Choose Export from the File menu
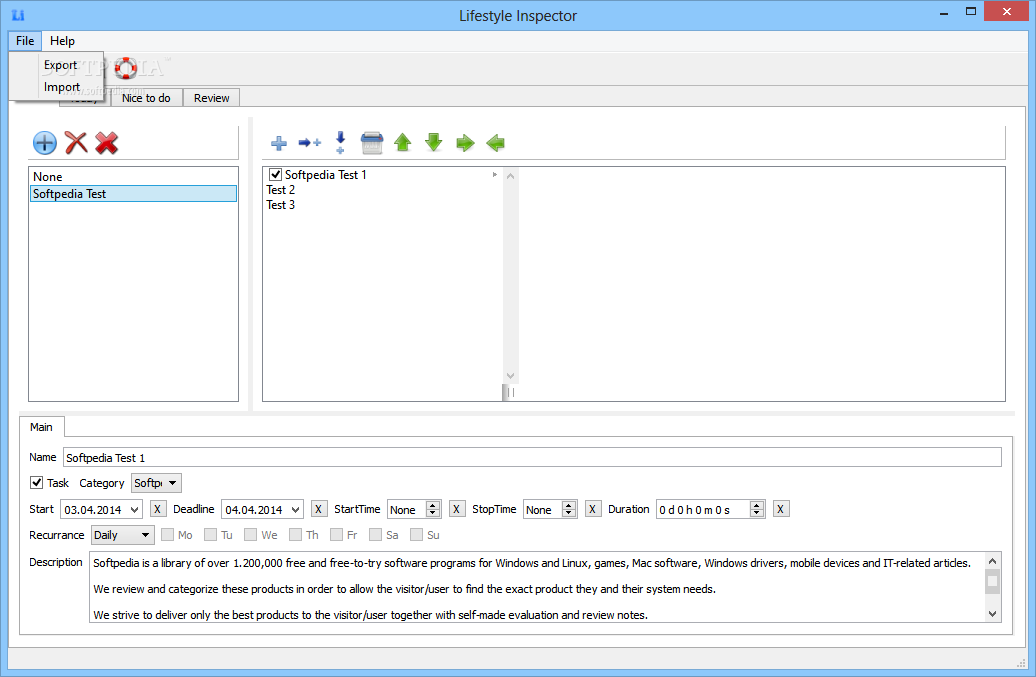Screen dimensions: 1036x677 (60, 65)
